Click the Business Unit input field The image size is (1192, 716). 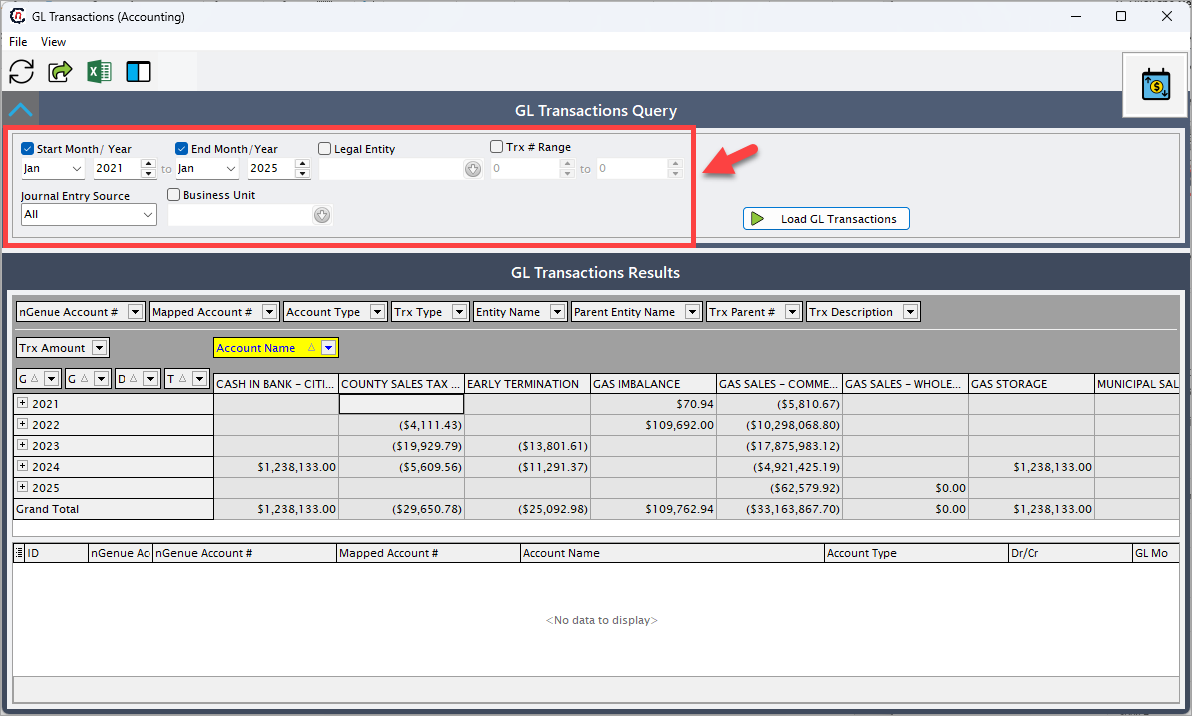click(x=240, y=215)
